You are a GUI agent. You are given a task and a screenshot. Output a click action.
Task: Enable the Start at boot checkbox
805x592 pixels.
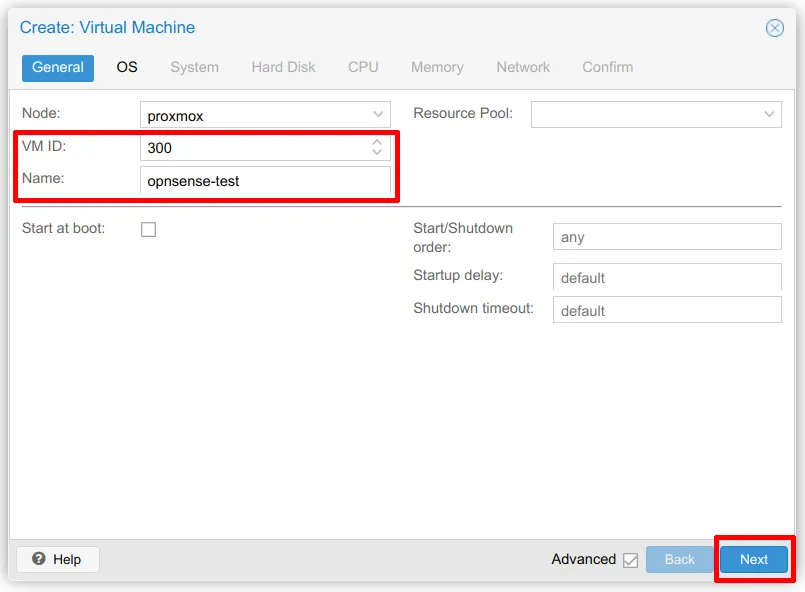pos(148,230)
